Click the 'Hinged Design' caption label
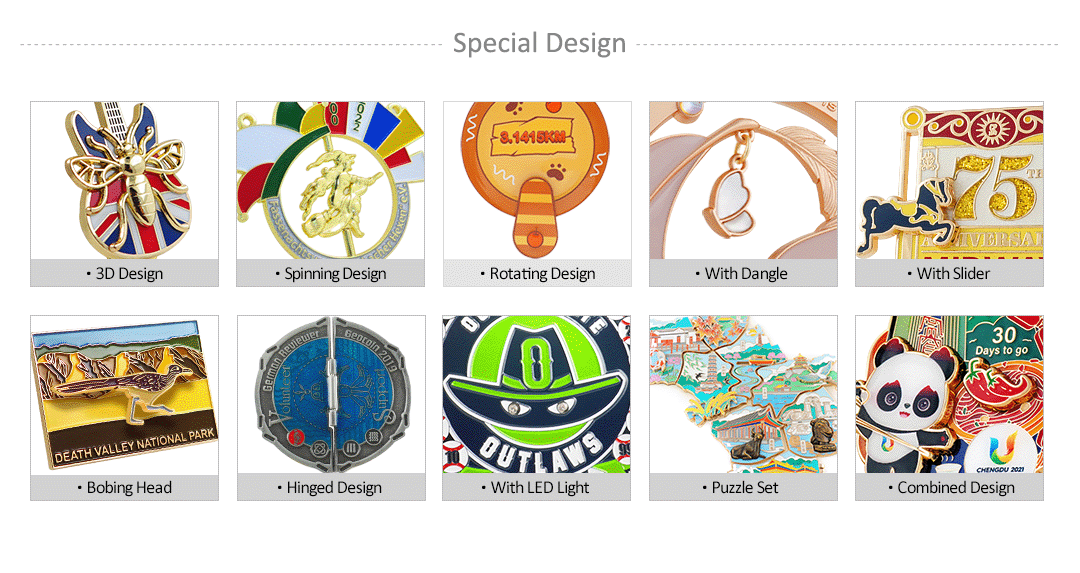 [x=329, y=488]
